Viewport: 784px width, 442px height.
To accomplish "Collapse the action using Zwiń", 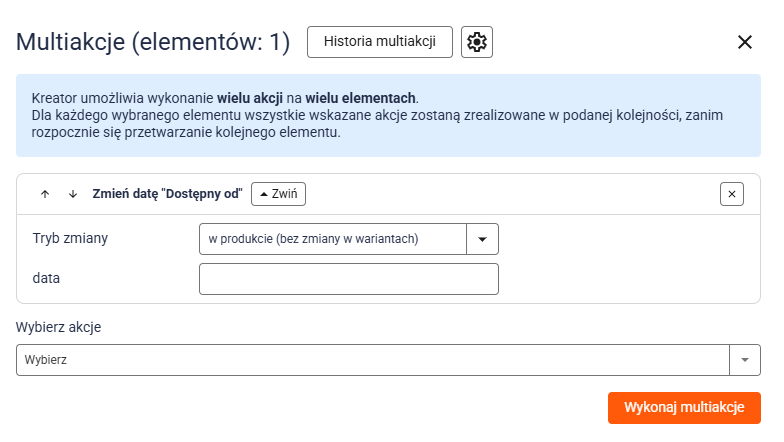I will [278, 194].
